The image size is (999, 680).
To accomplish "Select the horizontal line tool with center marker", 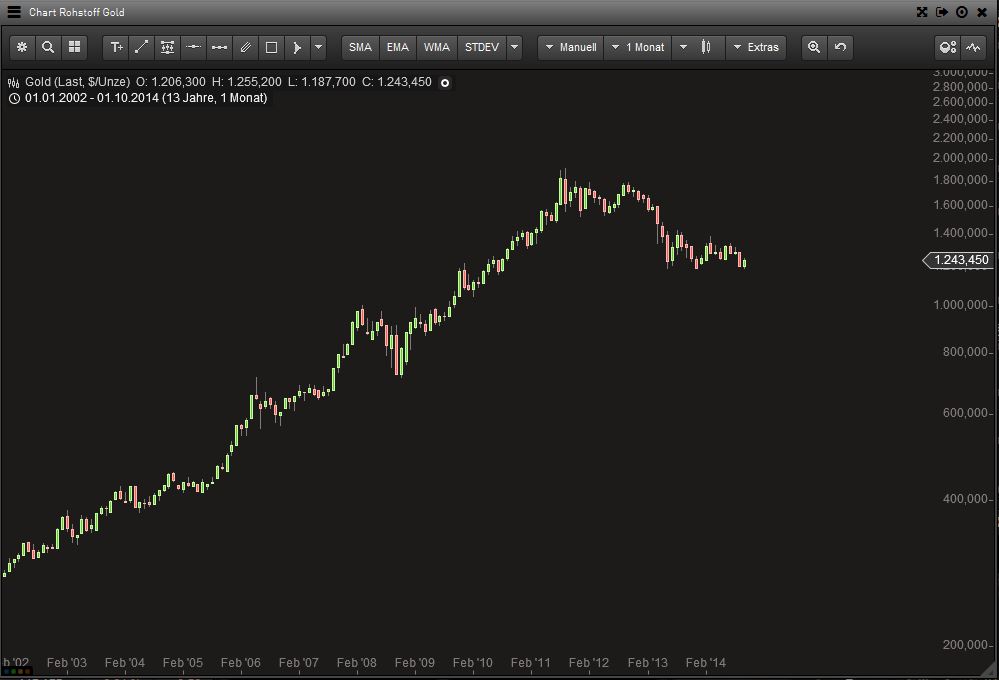I will click(193, 47).
